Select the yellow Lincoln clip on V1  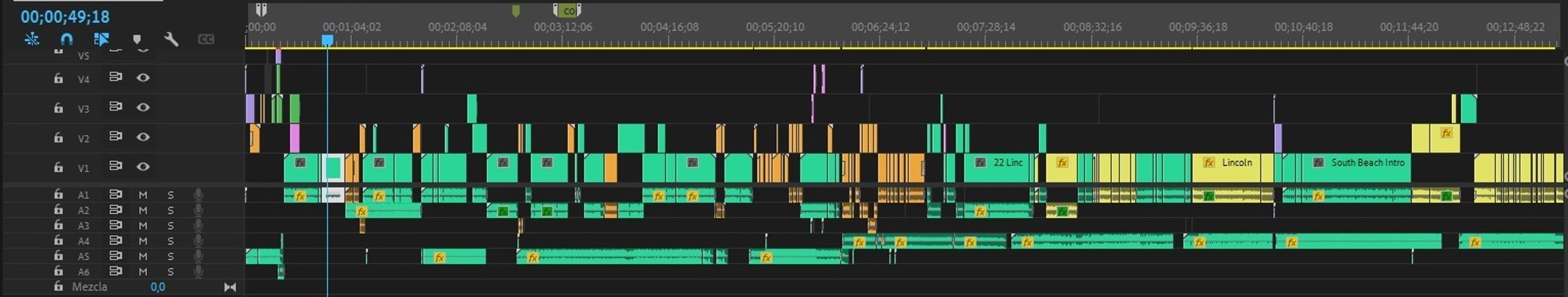(x=1236, y=168)
